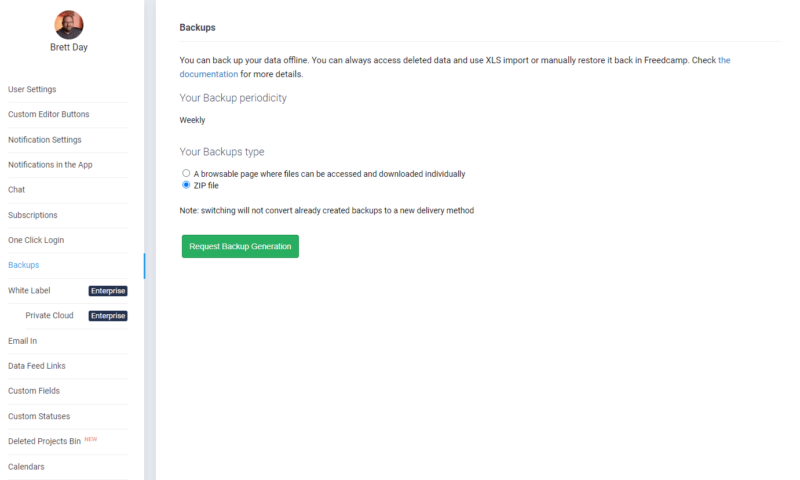Click the White Label Enterprise badge
The height and width of the screenshot is (480, 800).
click(x=108, y=291)
